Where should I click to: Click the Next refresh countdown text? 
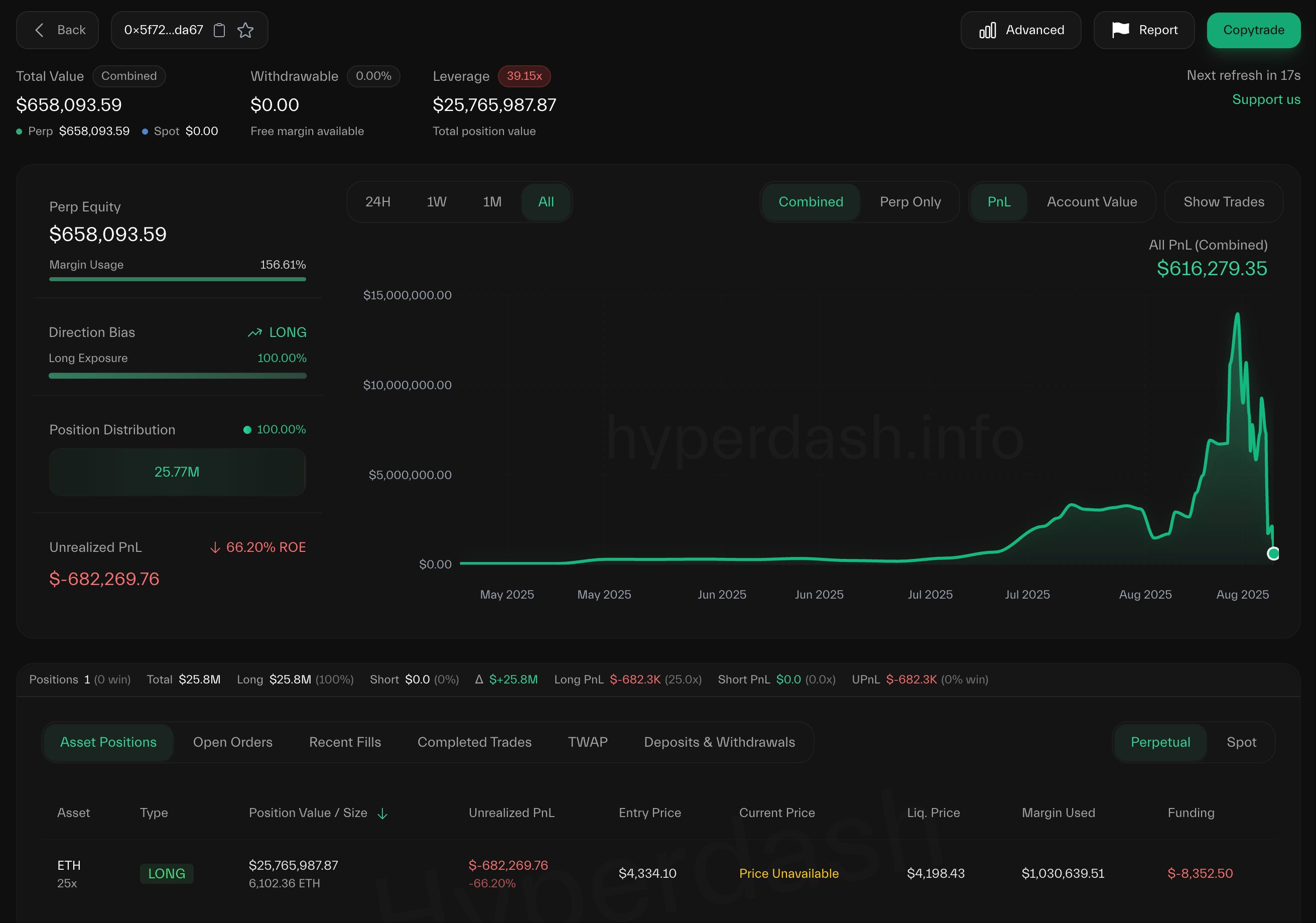(x=1243, y=75)
